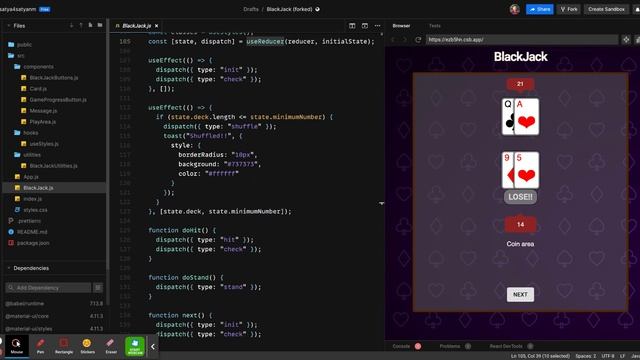This screenshot has height=360, width=640.
Task: Click the Spaces: 2 status bar entry
Action: [x=586, y=356]
